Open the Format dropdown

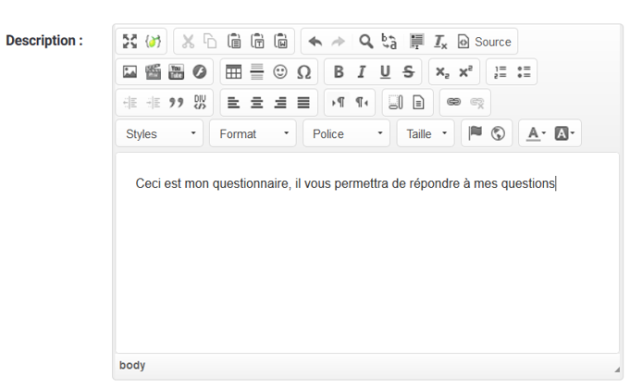pos(253,133)
